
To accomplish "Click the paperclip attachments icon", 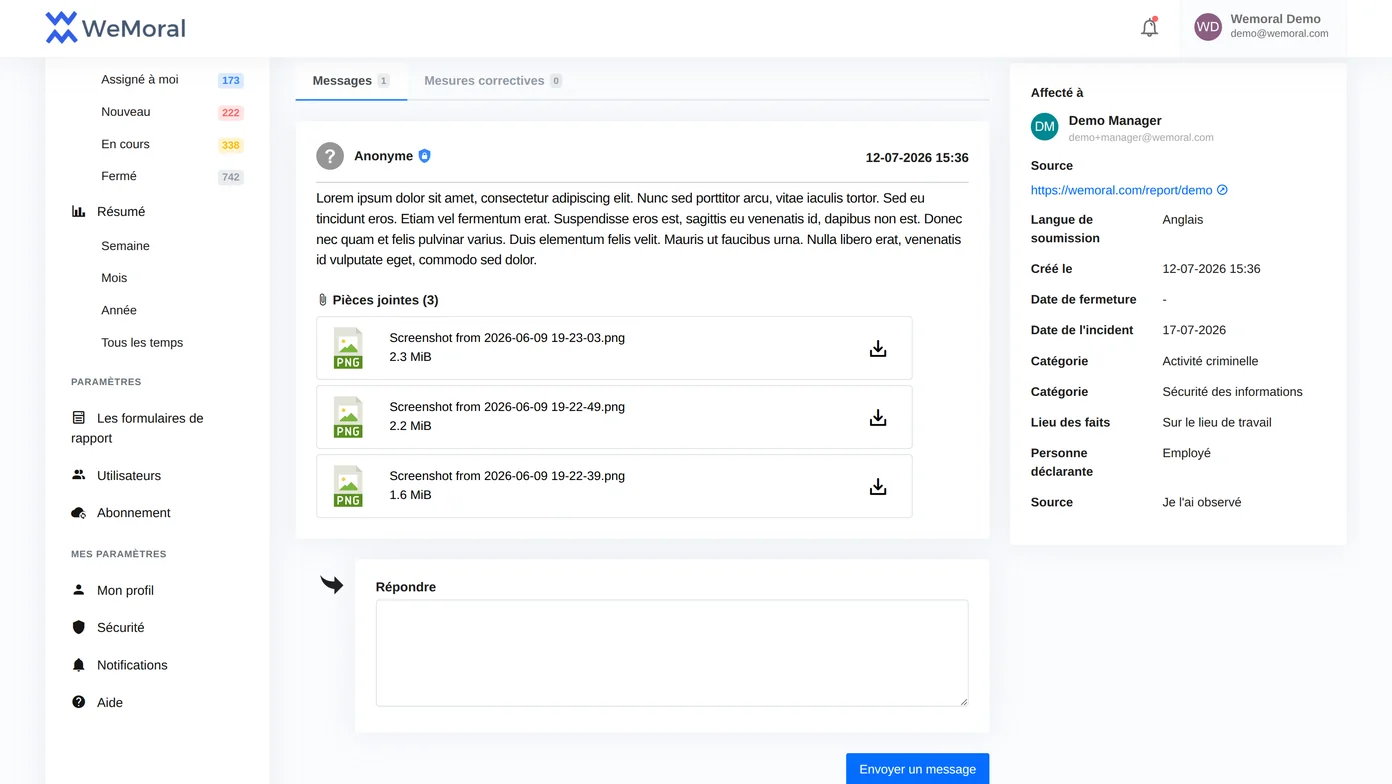I will point(322,300).
